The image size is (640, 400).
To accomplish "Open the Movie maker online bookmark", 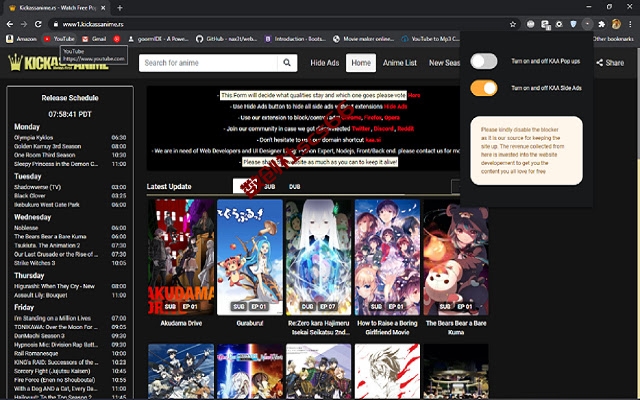I will pyautogui.click(x=363, y=39).
